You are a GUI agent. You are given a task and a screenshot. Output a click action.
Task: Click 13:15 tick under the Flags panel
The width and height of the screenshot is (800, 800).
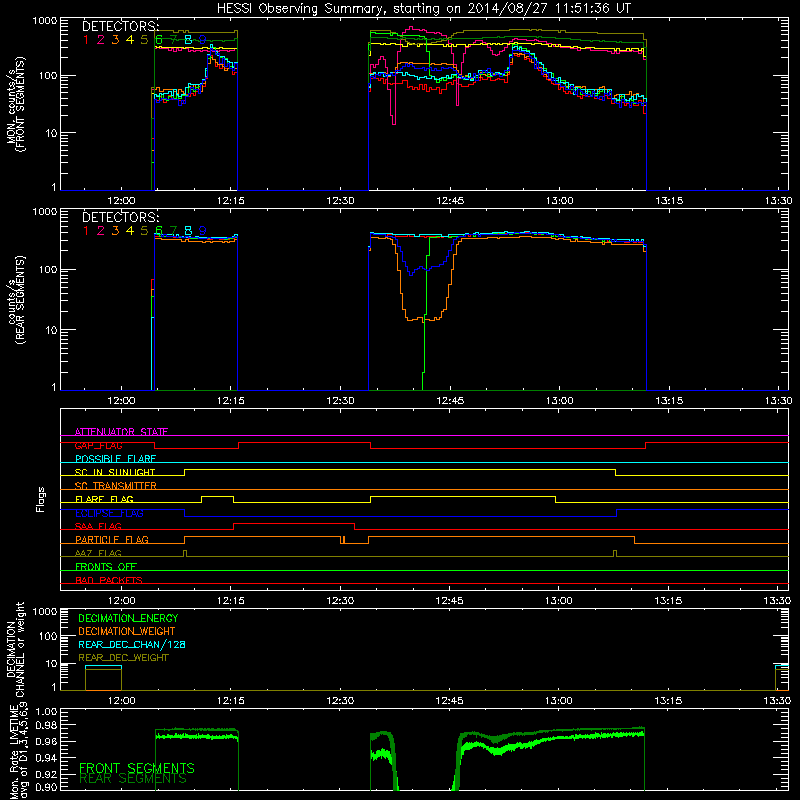(668, 601)
